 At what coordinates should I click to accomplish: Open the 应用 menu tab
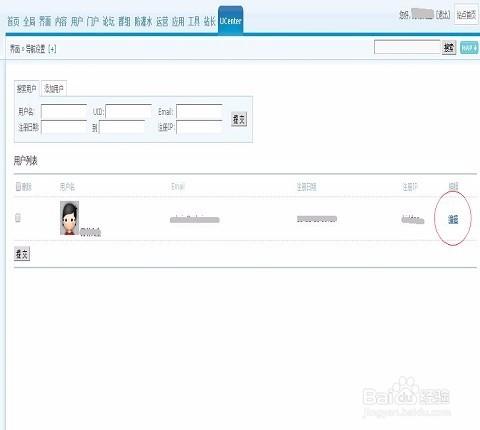click(178, 22)
